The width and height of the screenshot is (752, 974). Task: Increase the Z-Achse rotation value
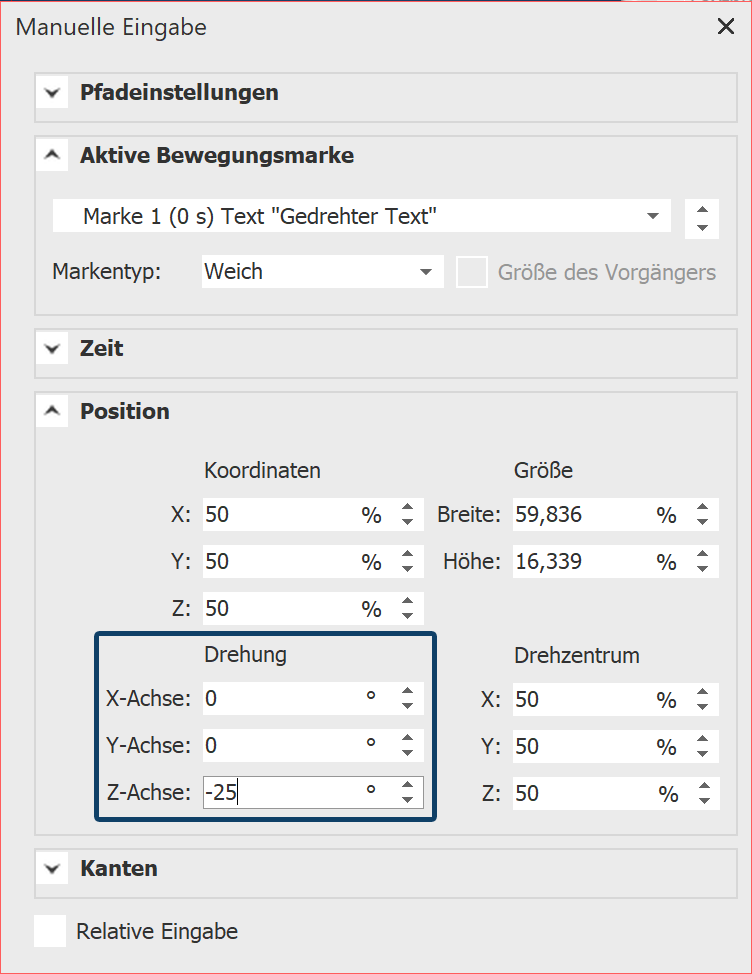(407, 786)
